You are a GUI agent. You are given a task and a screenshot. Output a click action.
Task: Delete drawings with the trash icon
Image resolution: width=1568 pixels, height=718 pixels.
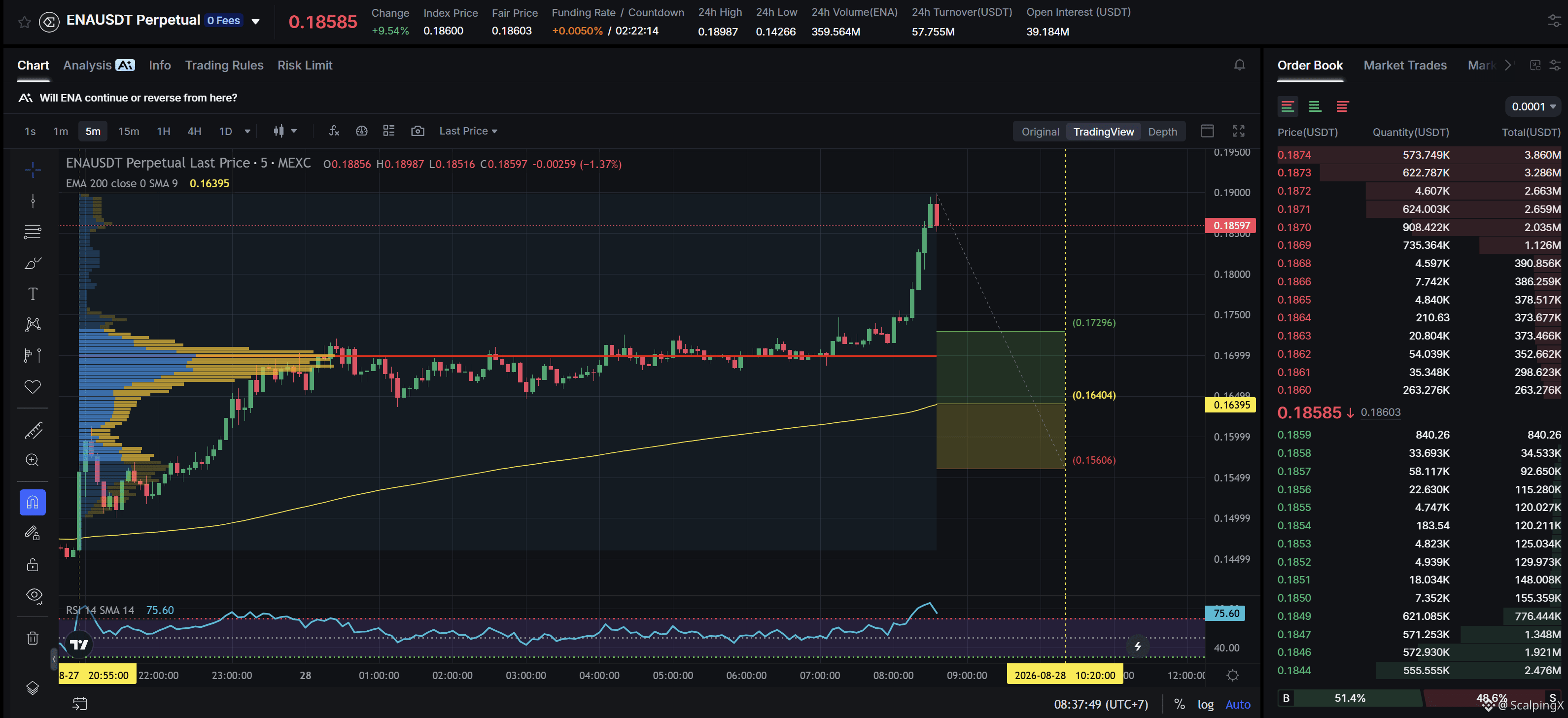point(33,638)
